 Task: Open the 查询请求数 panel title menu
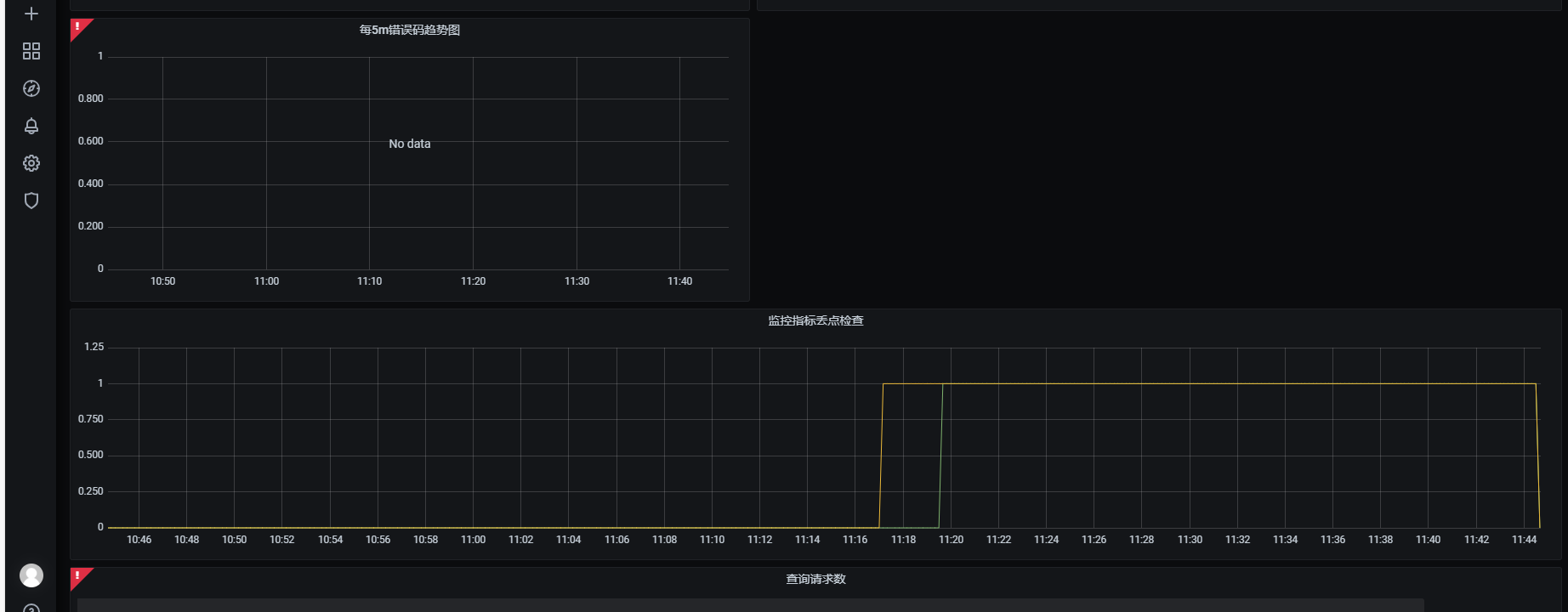815,579
